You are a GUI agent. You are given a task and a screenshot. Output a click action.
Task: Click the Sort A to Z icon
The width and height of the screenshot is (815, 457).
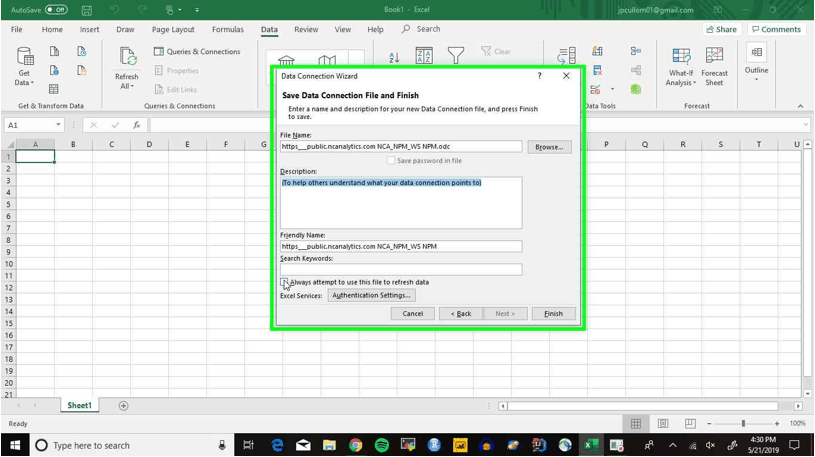(x=394, y=57)
